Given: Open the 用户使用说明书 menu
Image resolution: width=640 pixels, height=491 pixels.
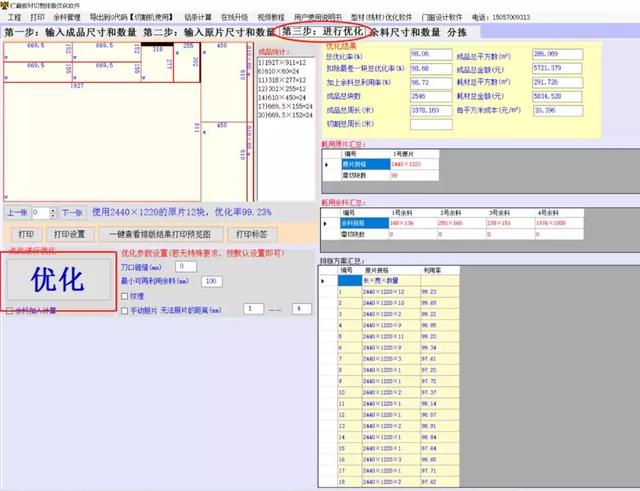Looking at the screenshot, I should 318,18.
